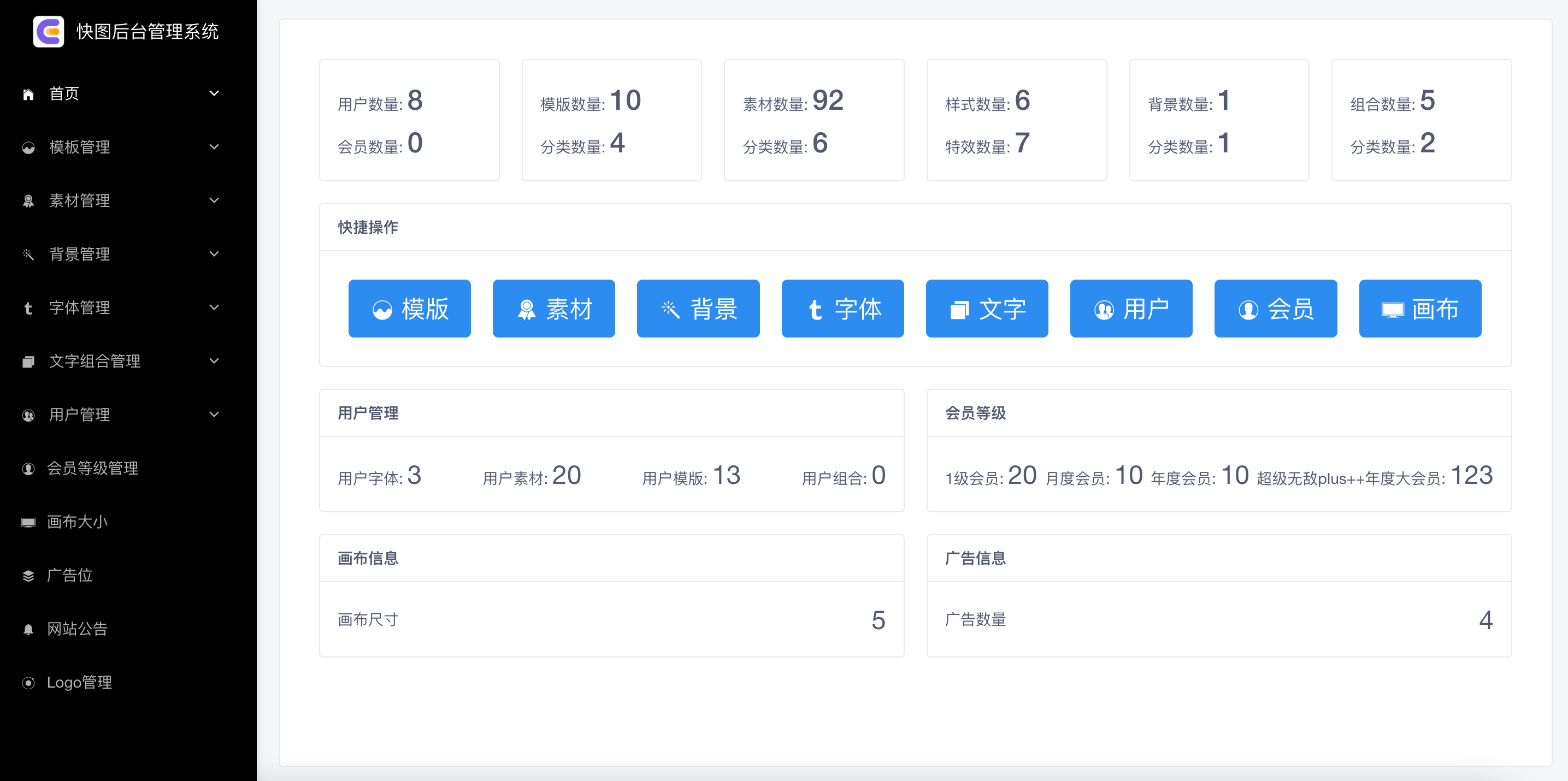The width and height of the screenshot is (1568, 781).
Task: Click the layers icon beside 广告位
Action: tap(28, 576)
